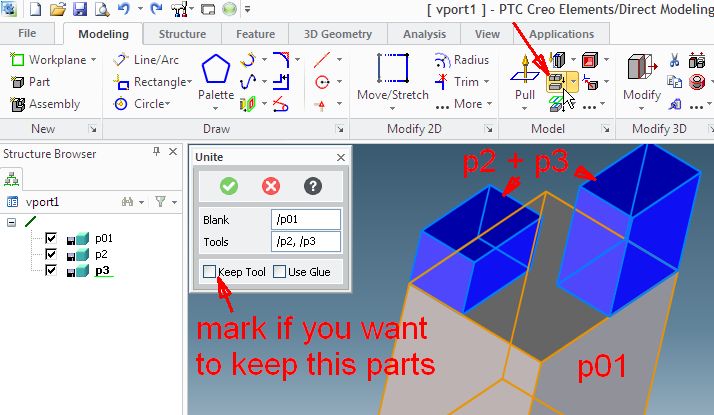Switch to the Applications tab

[561, 34]
